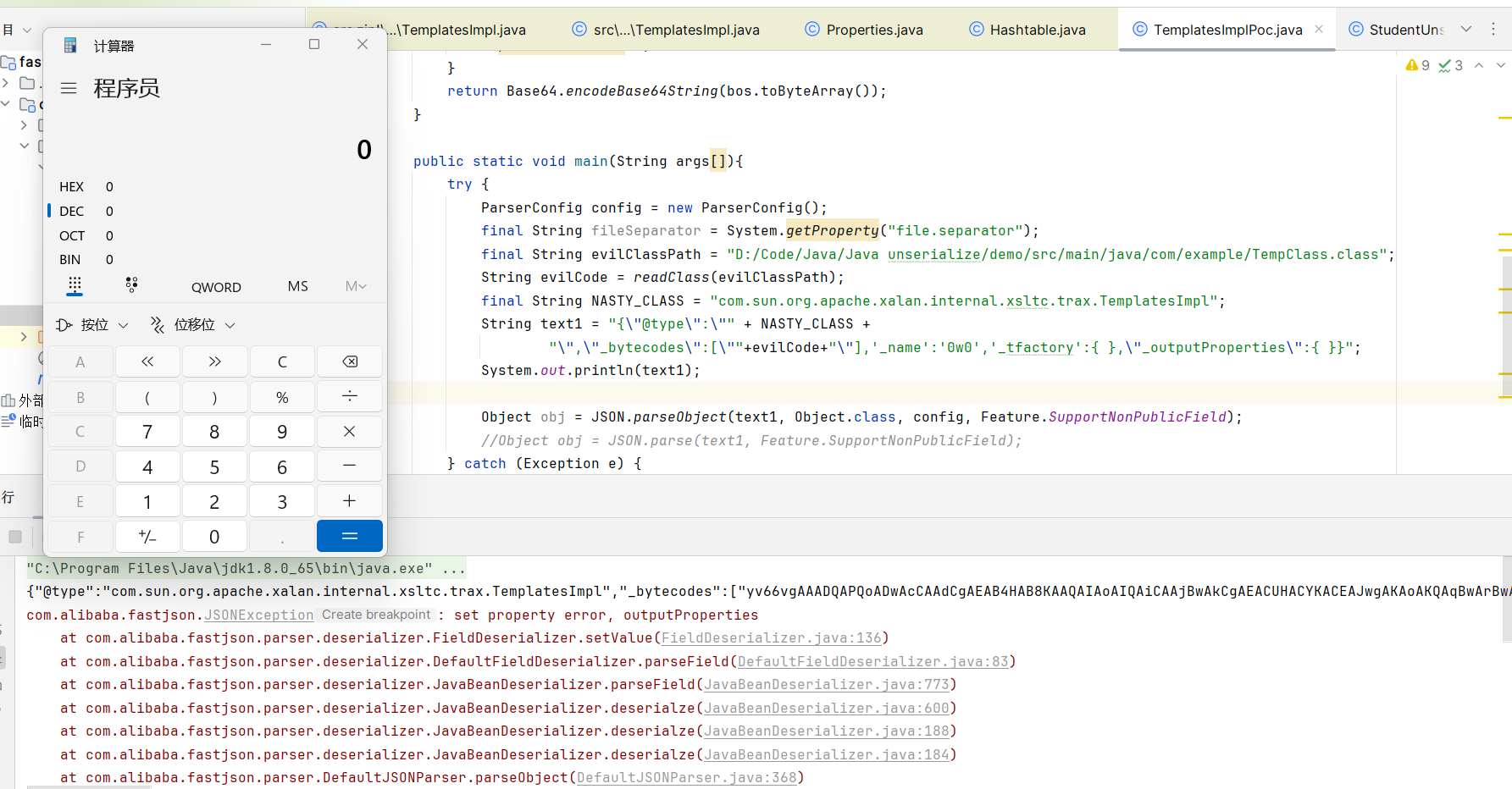
Task: Open the memory M dropdown in calculator
Action: 356,286
